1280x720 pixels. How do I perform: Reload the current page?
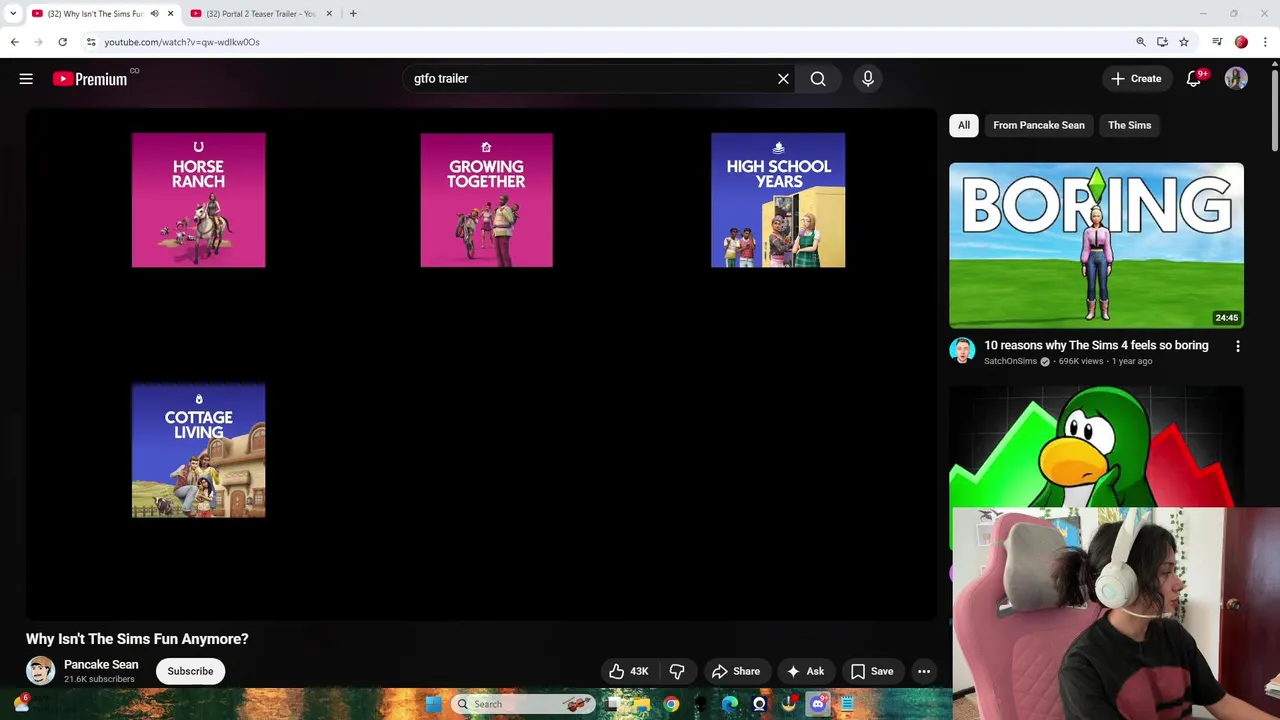tap(62, 42)
